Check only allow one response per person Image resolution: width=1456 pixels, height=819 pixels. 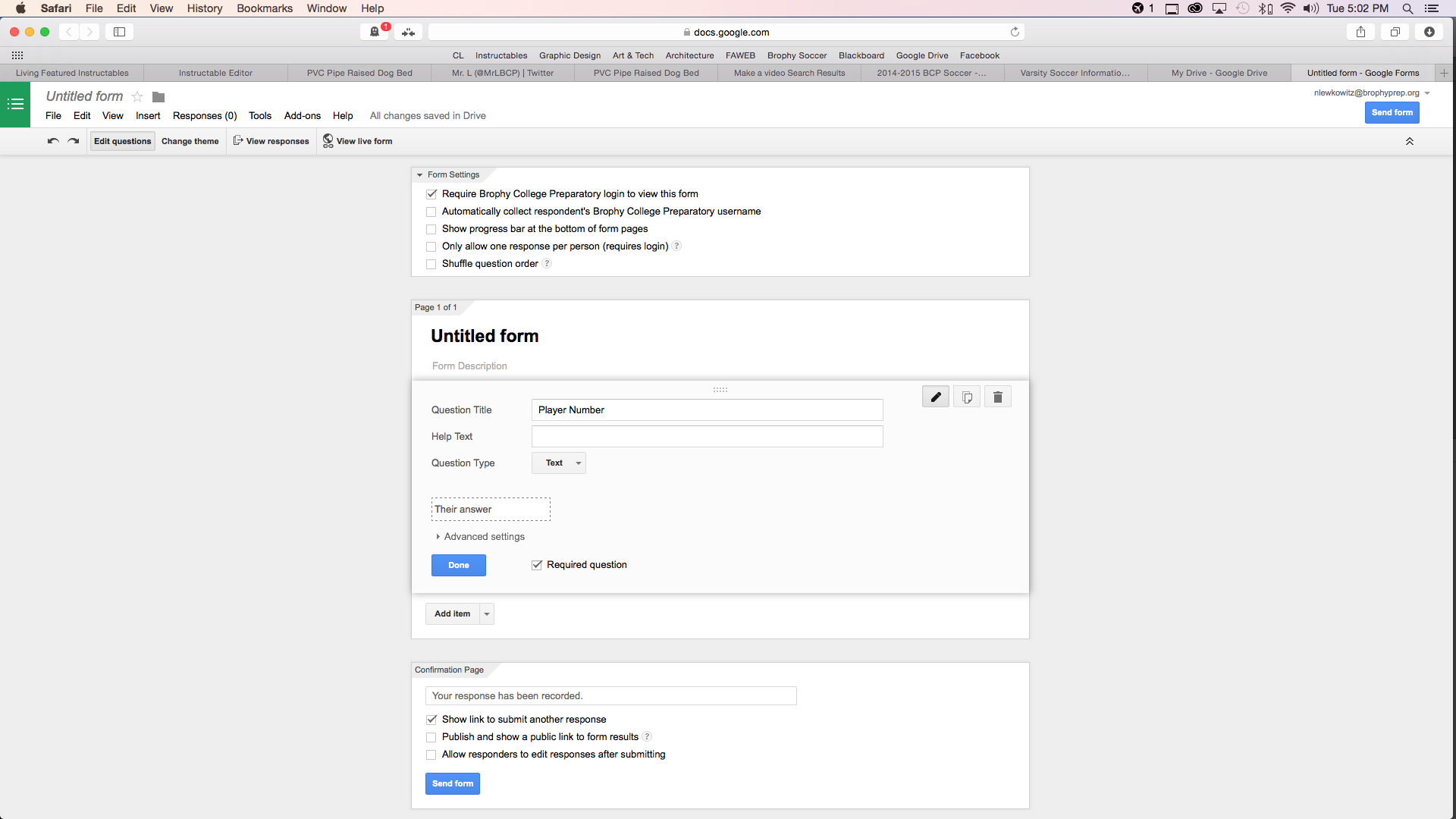431,246
